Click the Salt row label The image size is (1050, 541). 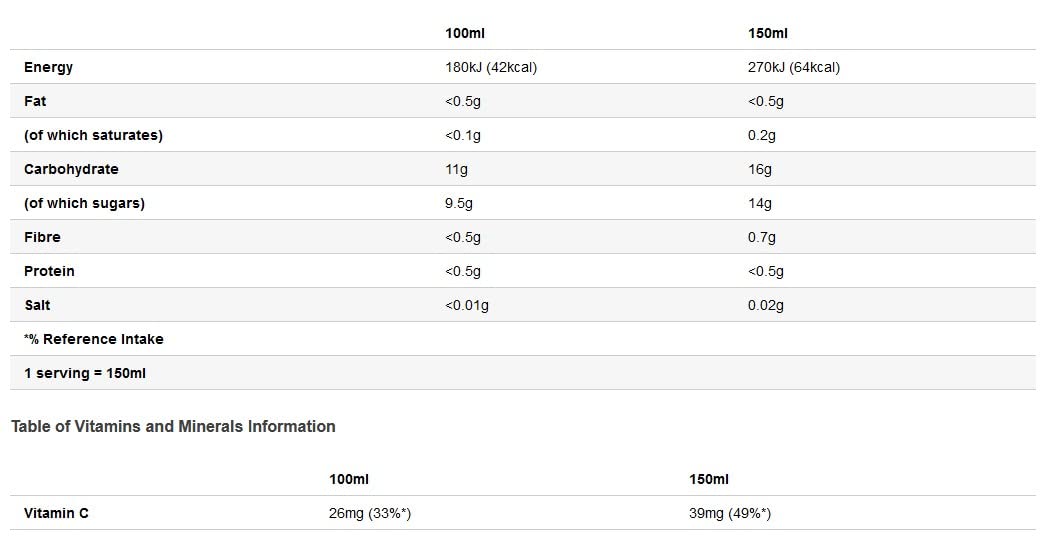(x=37, y=305)
